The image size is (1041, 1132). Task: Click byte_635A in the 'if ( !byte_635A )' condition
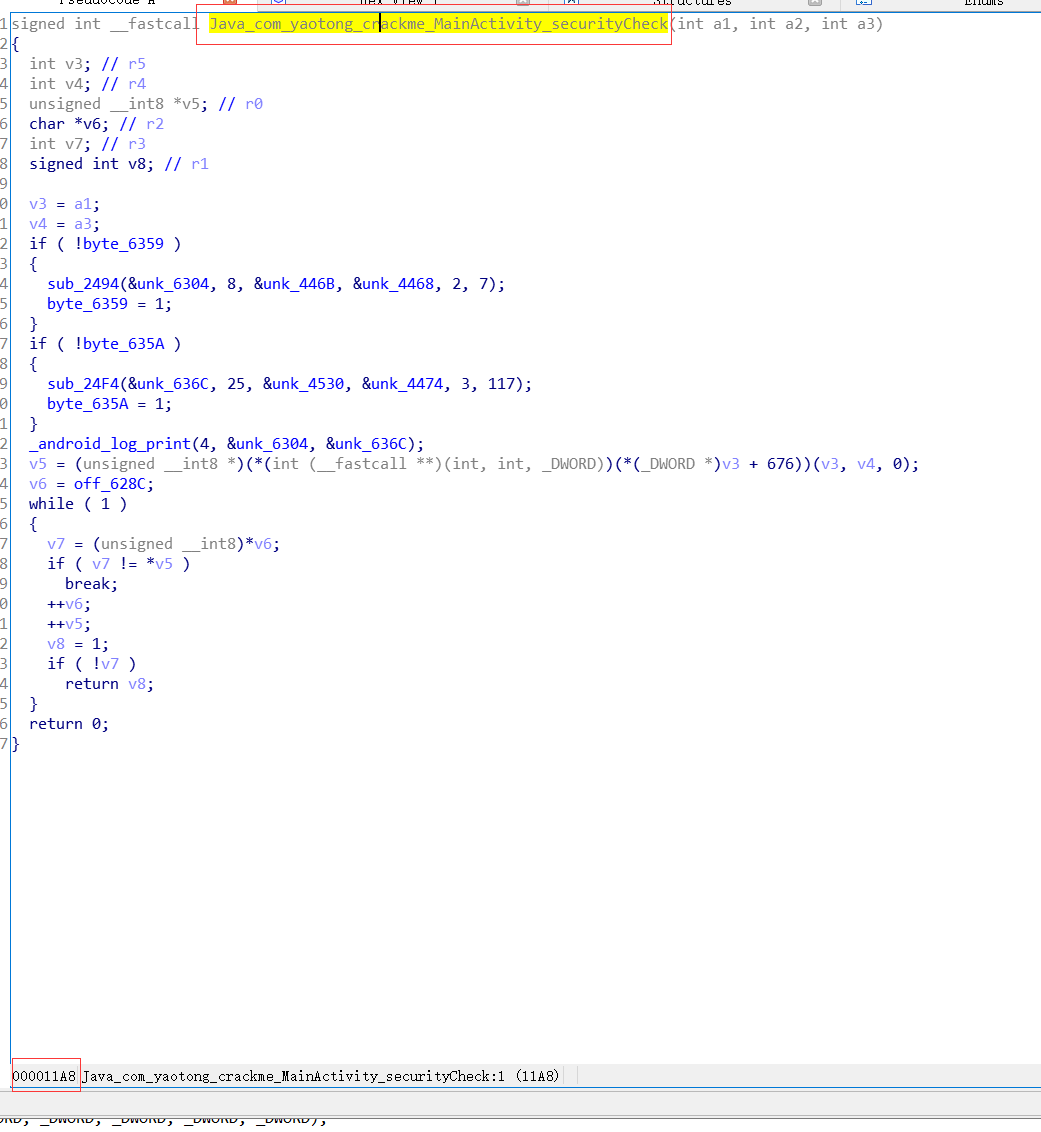[123, 344]
